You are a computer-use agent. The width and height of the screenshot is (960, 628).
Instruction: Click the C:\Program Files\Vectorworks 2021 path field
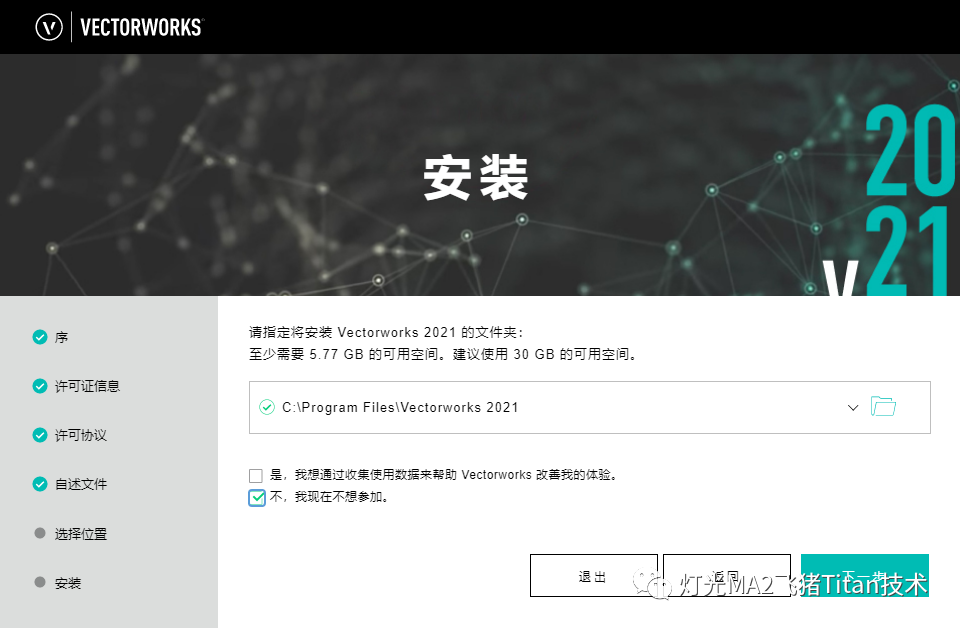coord(590,408)
